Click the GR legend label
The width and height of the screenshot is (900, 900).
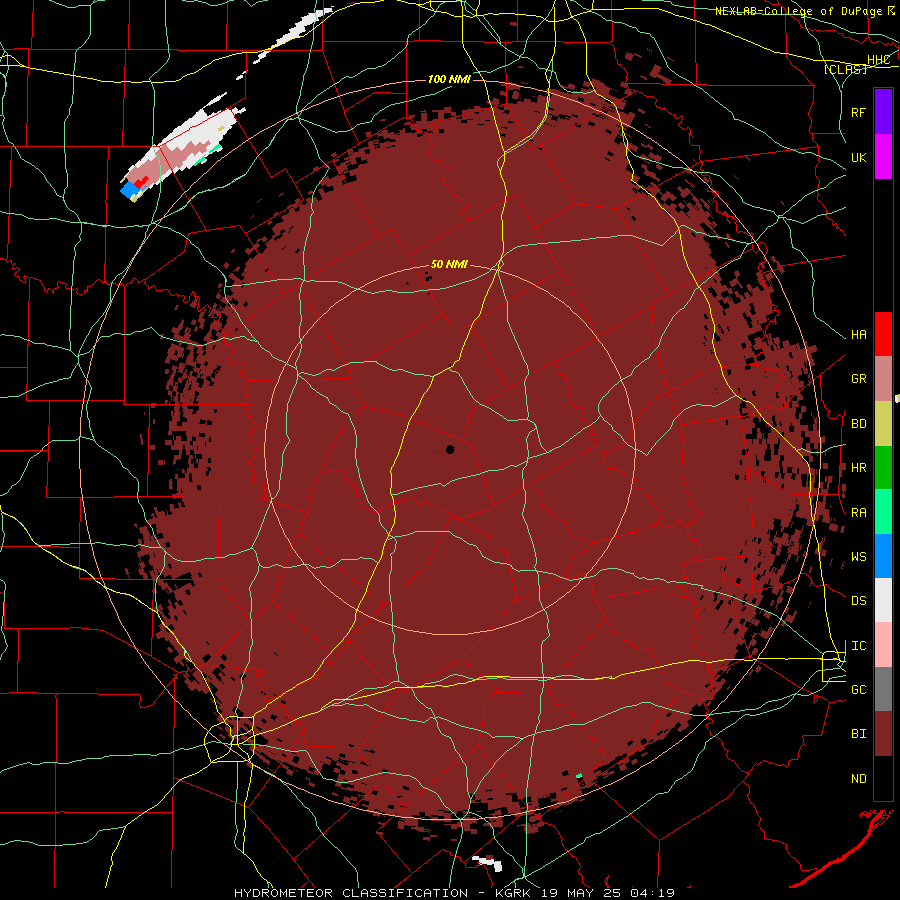[858, 379]
